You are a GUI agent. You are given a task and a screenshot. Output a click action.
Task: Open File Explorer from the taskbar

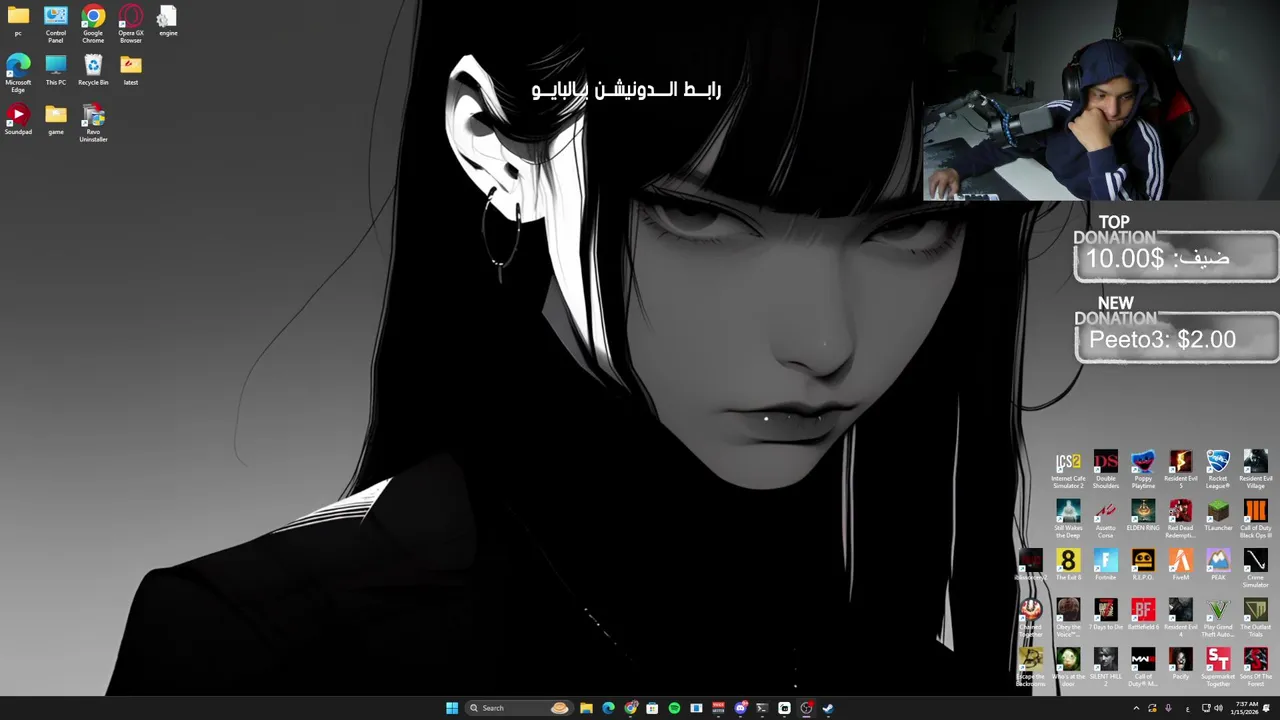click(x=586, y=708)
